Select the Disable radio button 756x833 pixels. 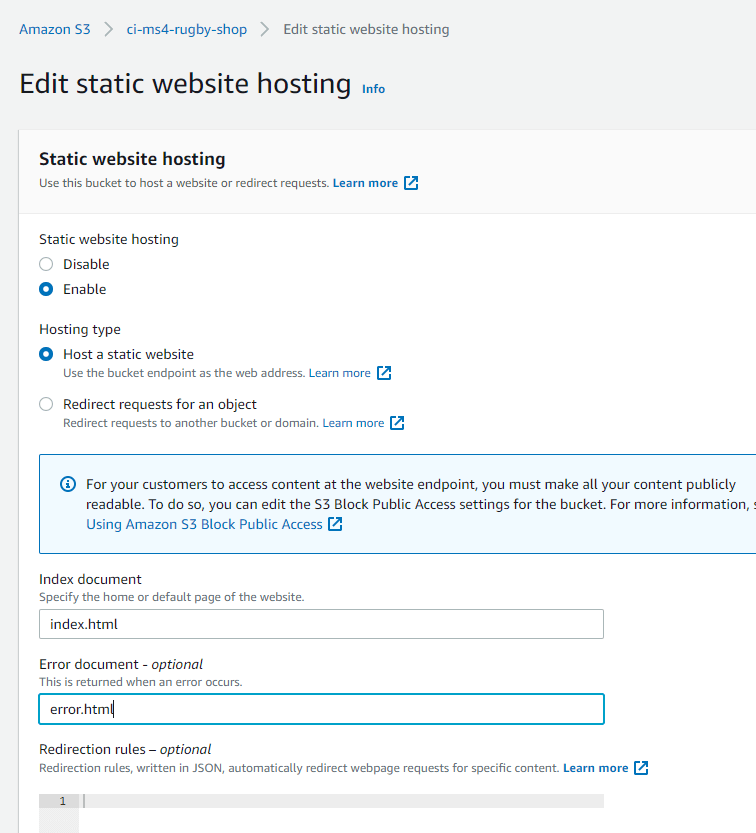coord(46,264)
